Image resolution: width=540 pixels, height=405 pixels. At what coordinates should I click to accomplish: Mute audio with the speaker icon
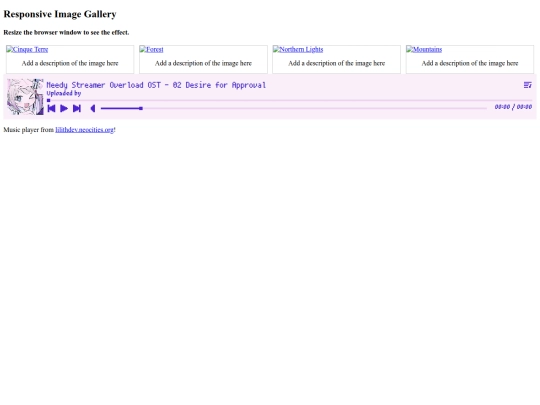pyautogui.click(x=92, y=108)
